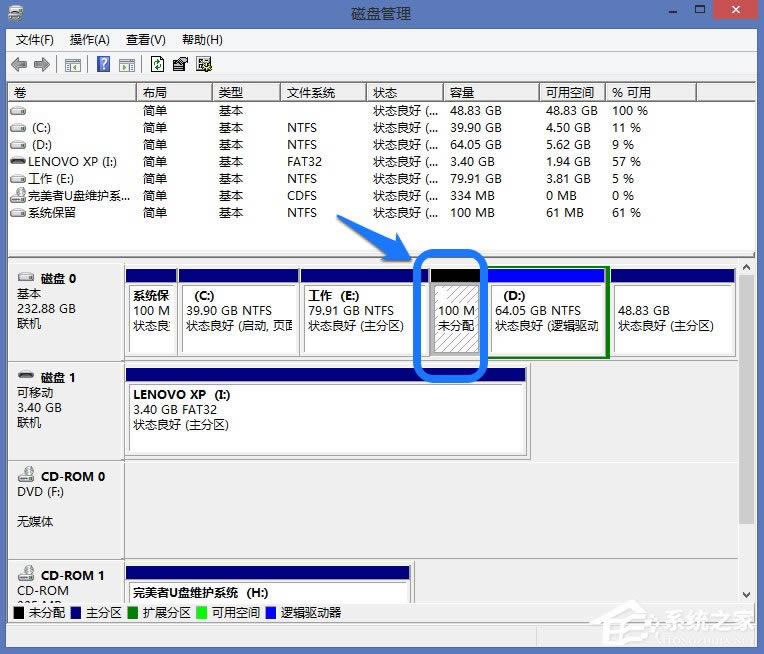The width and height of the screenshot is (764, 654).
Task: Click the 磁盘 0 disk label icon
Action: [26, 278]
